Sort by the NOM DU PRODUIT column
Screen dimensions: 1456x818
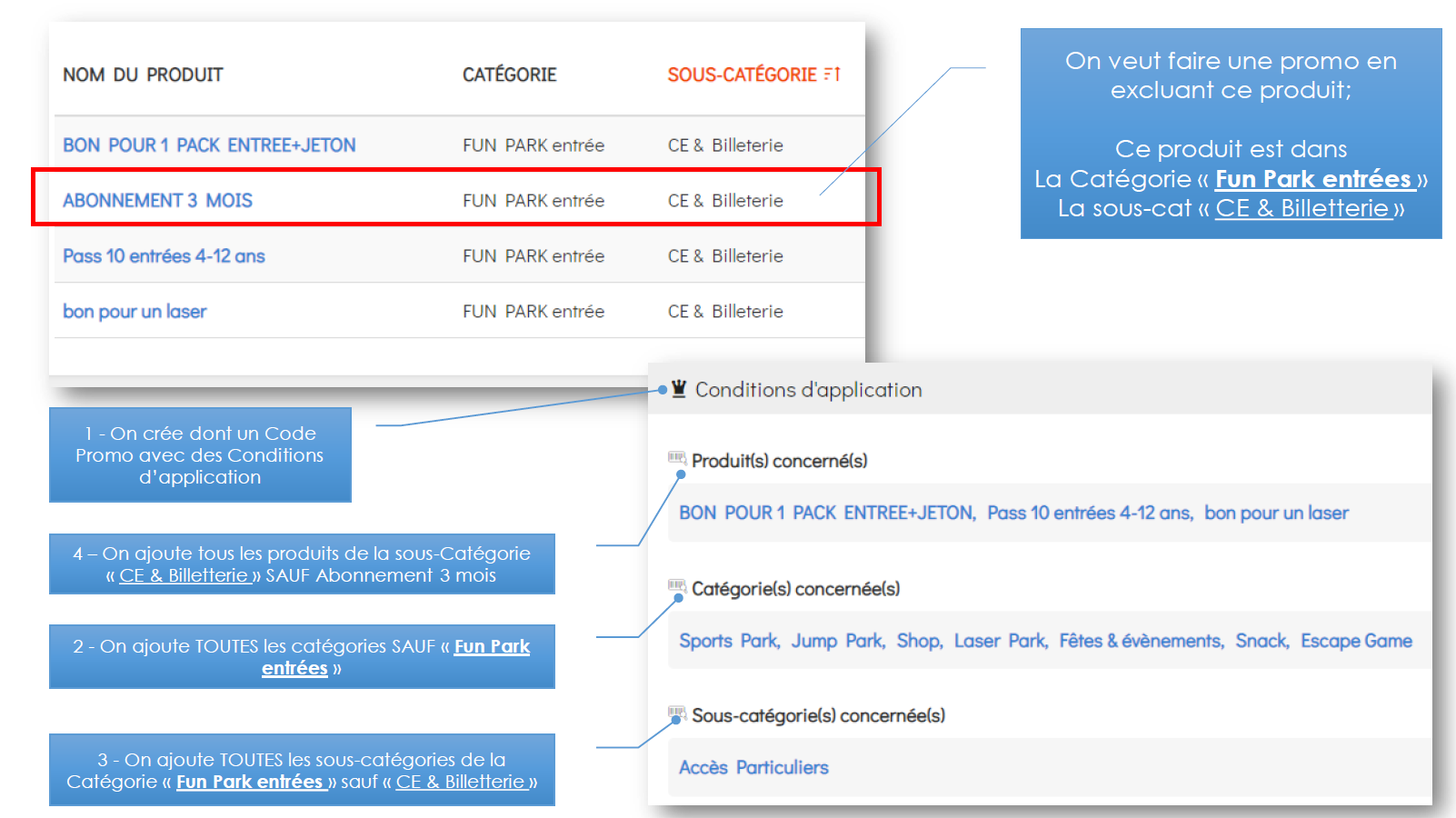[x=143, y=75]
